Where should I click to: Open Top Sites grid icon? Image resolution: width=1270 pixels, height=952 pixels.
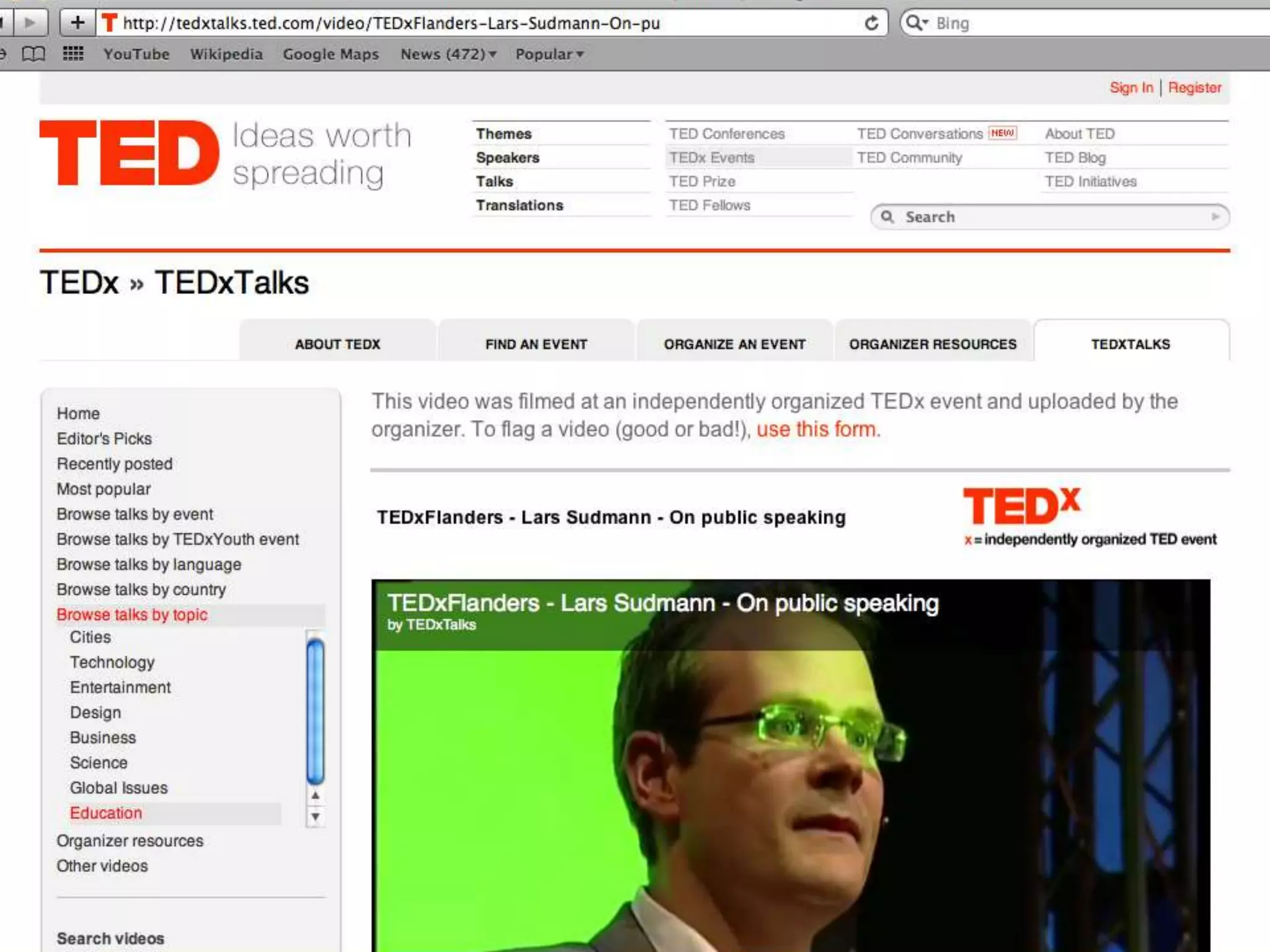tap(73, 54)
